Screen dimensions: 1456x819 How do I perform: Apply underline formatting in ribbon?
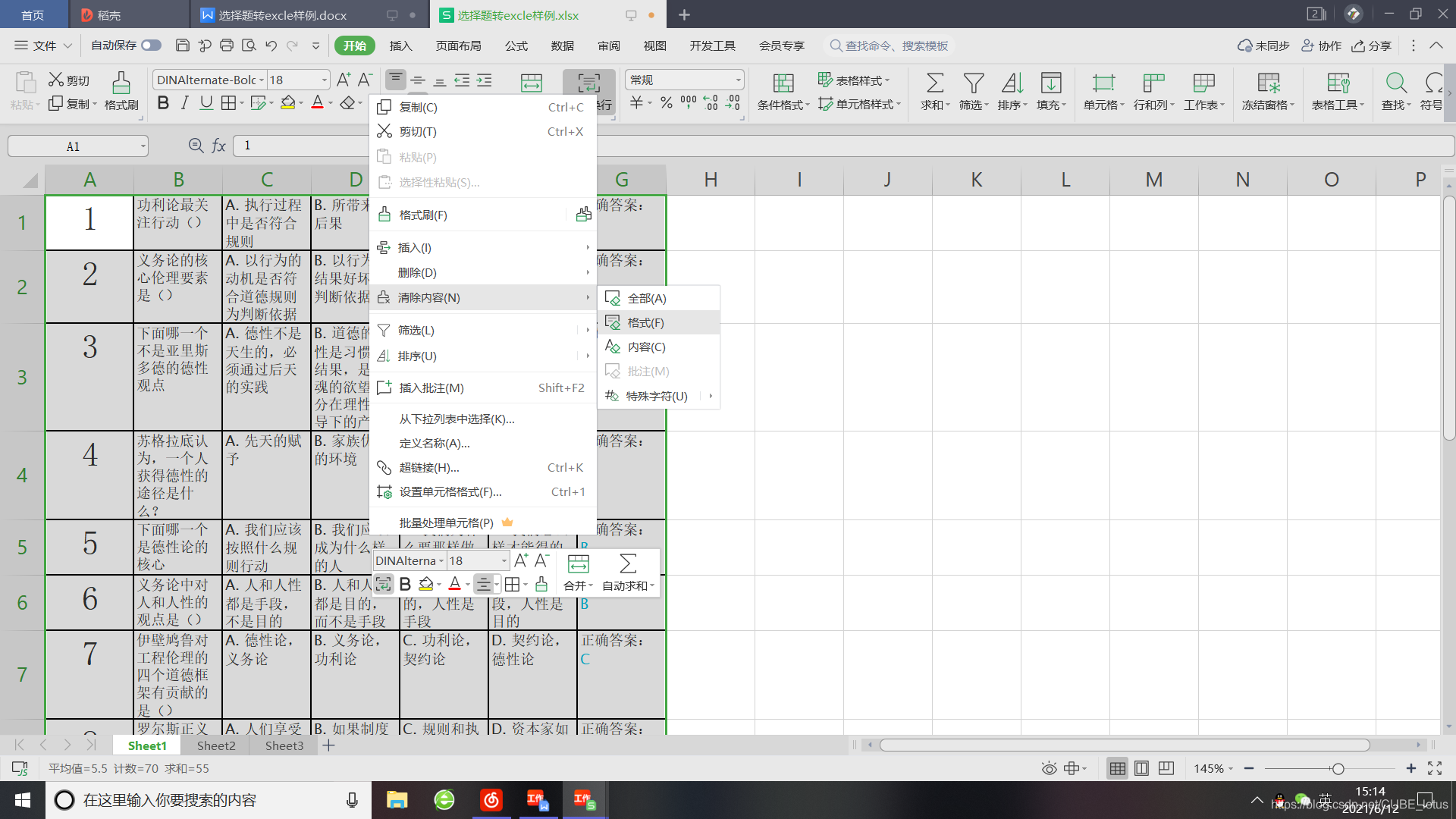[206, 103]
